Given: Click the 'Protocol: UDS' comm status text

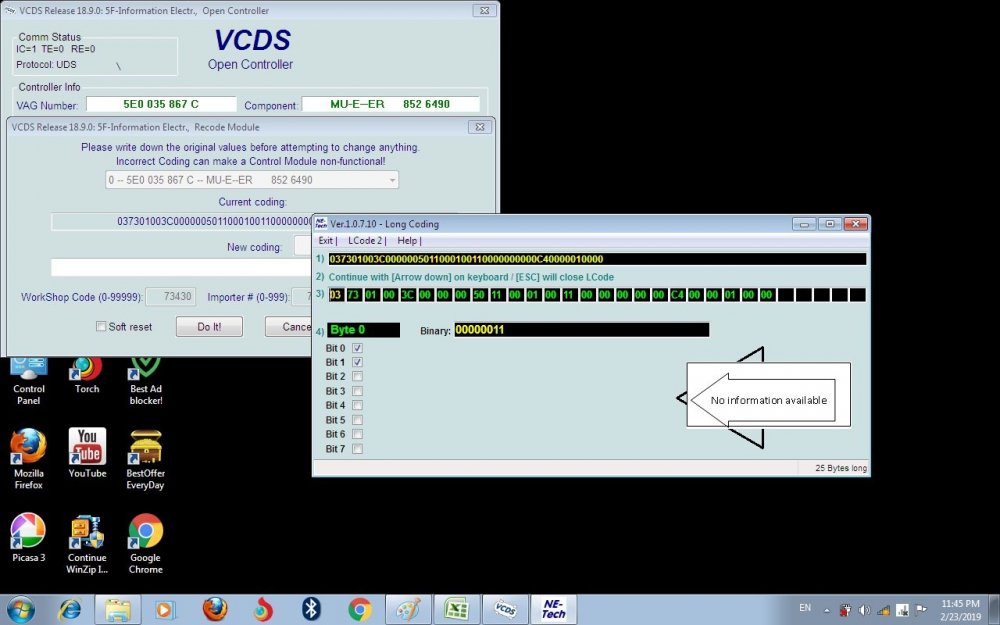Looking at the screenshot, I should coord(46,64).
